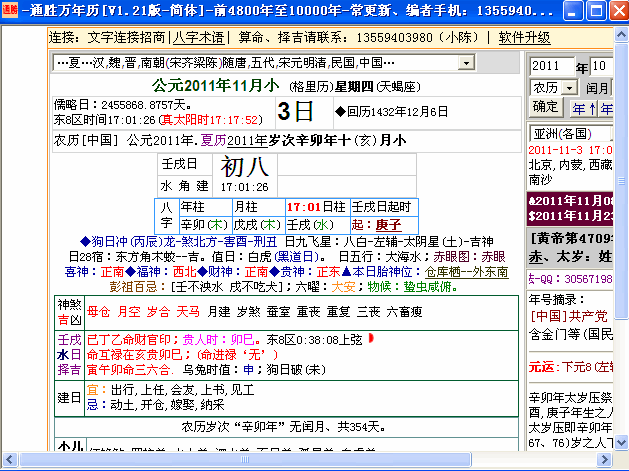Open the dynasty history dropdown list
The width and height of the screenshot is (629, 471).
[x=466, y=62]
